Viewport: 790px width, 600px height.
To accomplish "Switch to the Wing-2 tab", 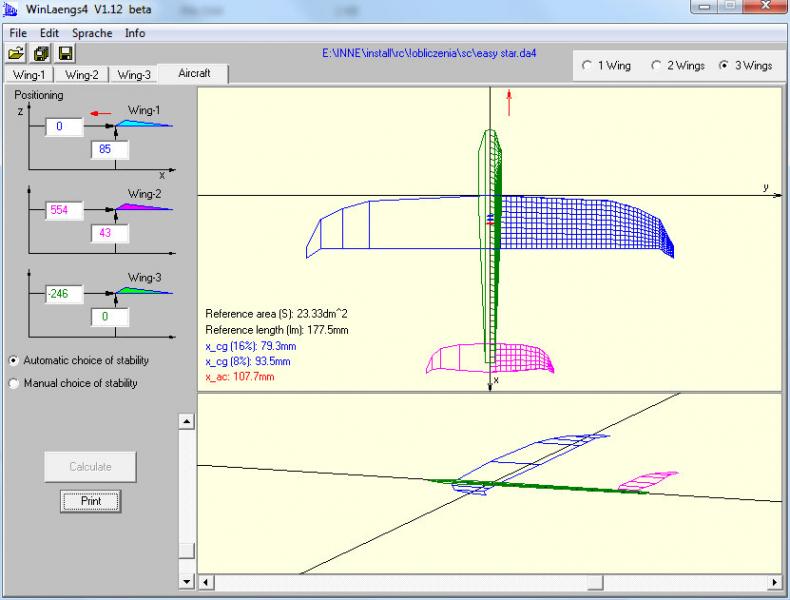I will tap(82, 74).
